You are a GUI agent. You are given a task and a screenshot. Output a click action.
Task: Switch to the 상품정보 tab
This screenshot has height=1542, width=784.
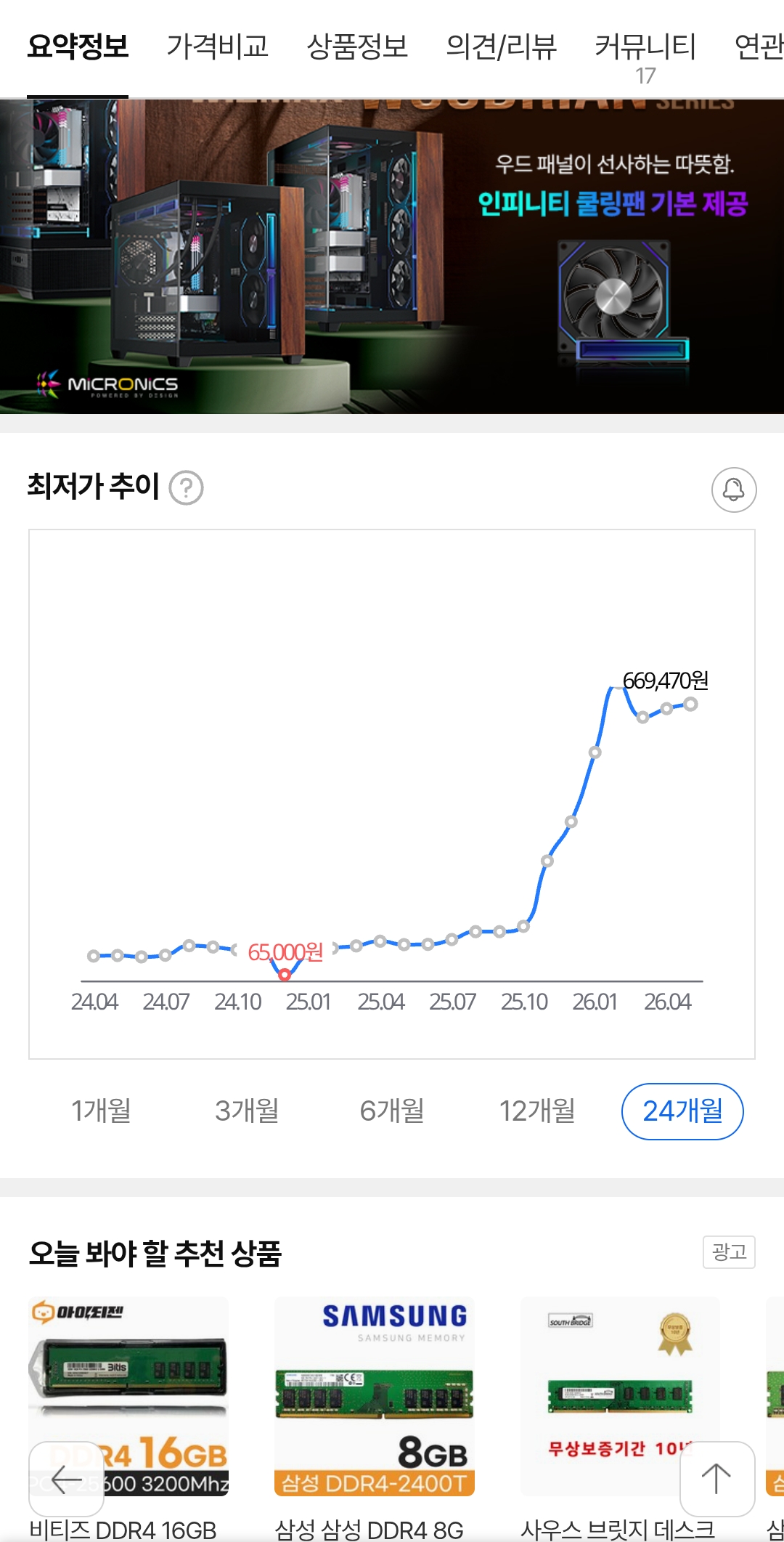click(357, 47)
